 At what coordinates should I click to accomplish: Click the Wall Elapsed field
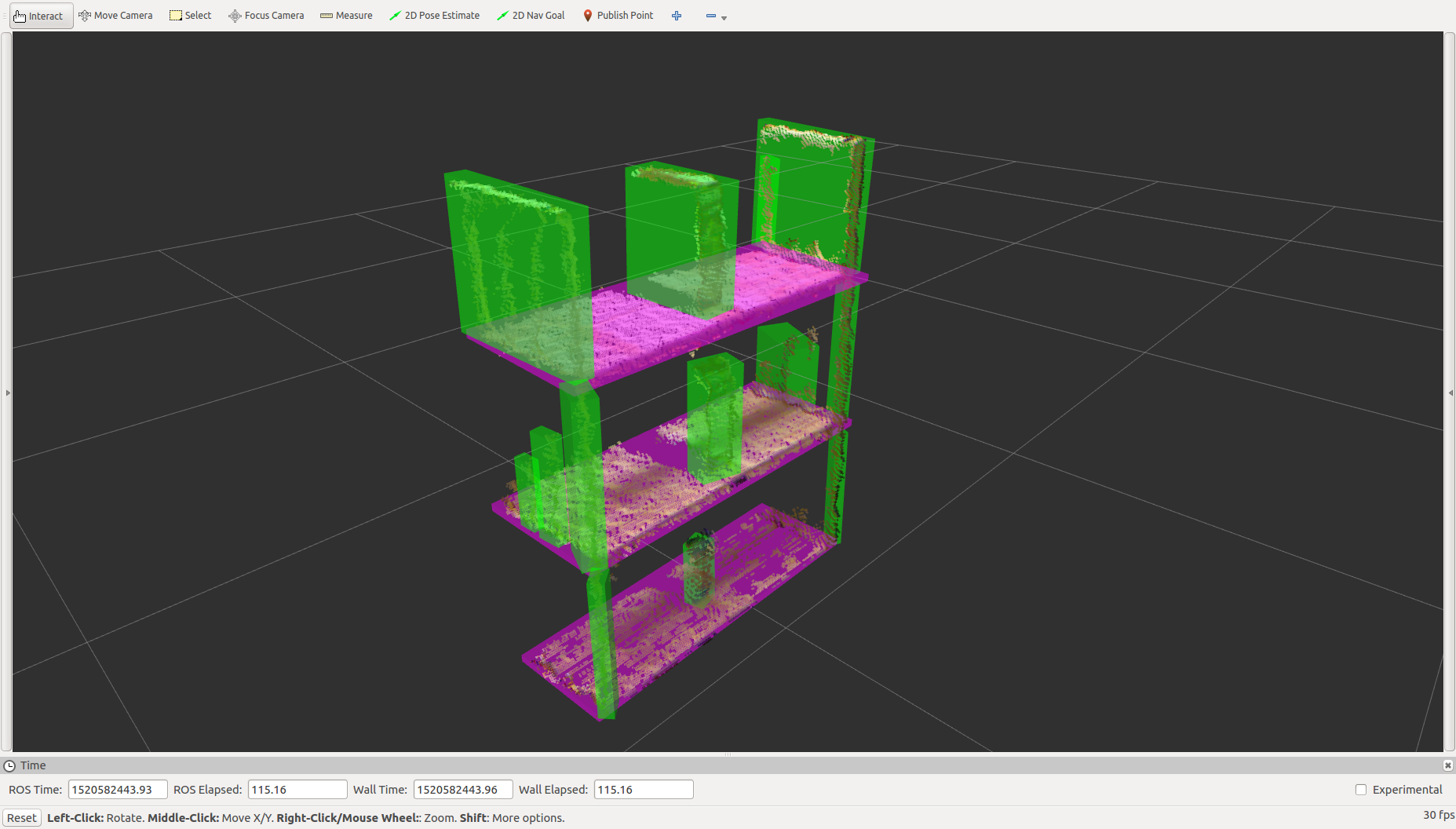643,790
